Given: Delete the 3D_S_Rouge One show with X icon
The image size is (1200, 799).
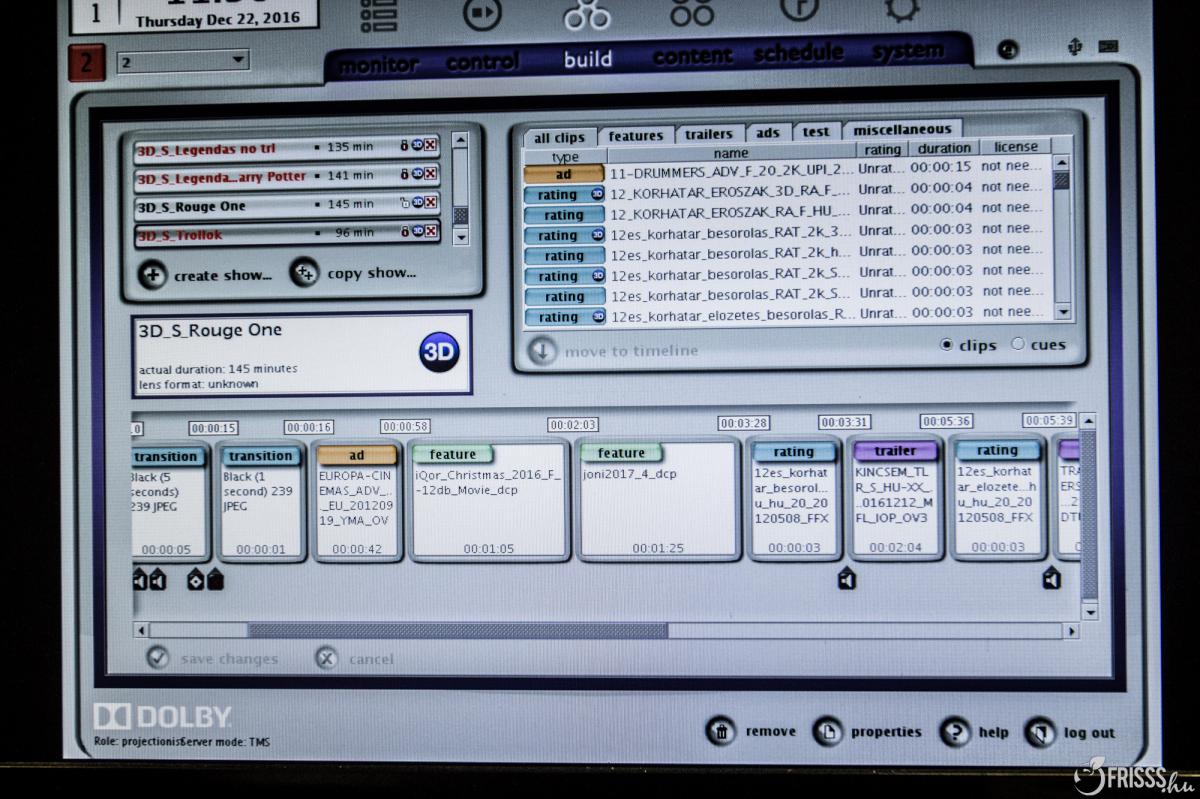Looking at the screenshot, I should [430, 204].
